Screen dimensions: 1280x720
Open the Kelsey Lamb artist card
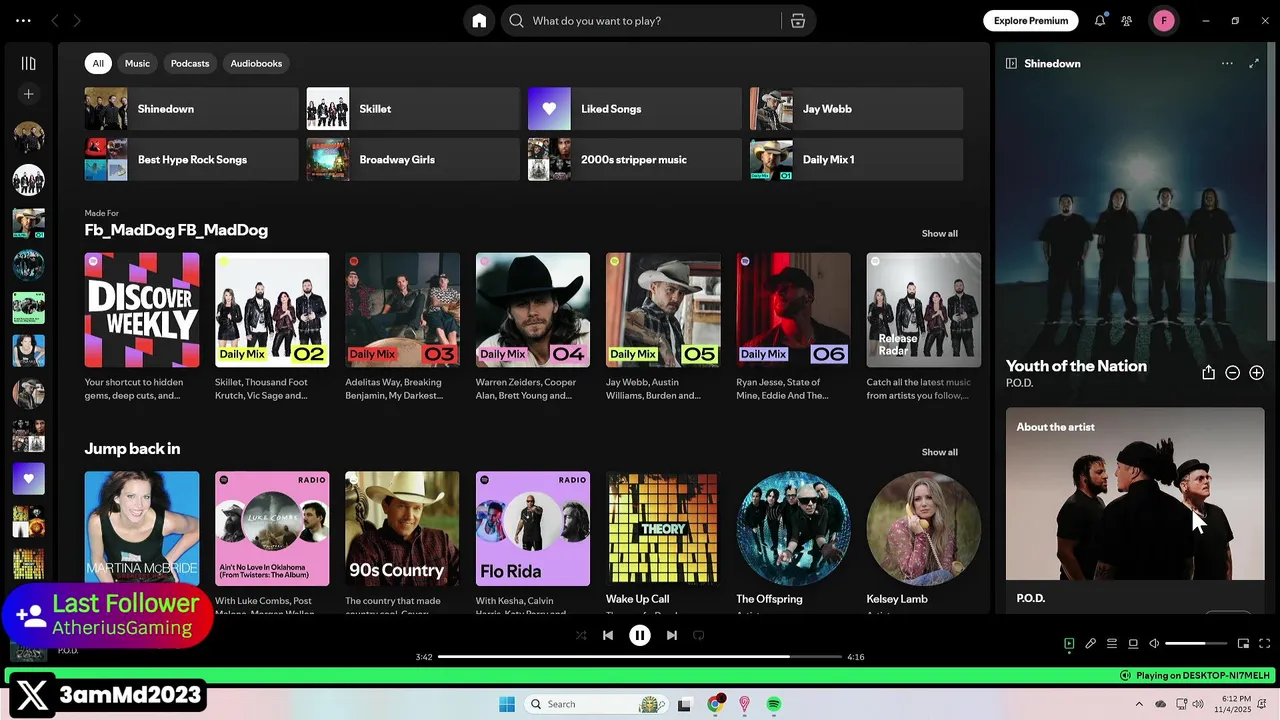(924, 540)
